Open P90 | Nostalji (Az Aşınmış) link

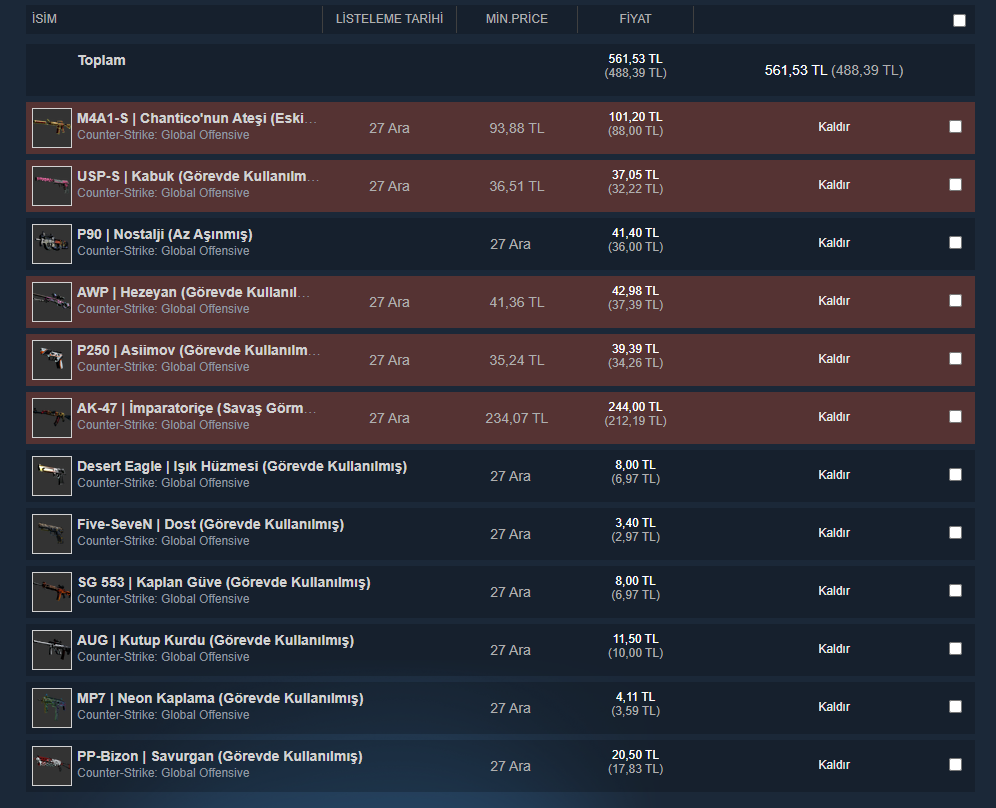coord(165,234)
